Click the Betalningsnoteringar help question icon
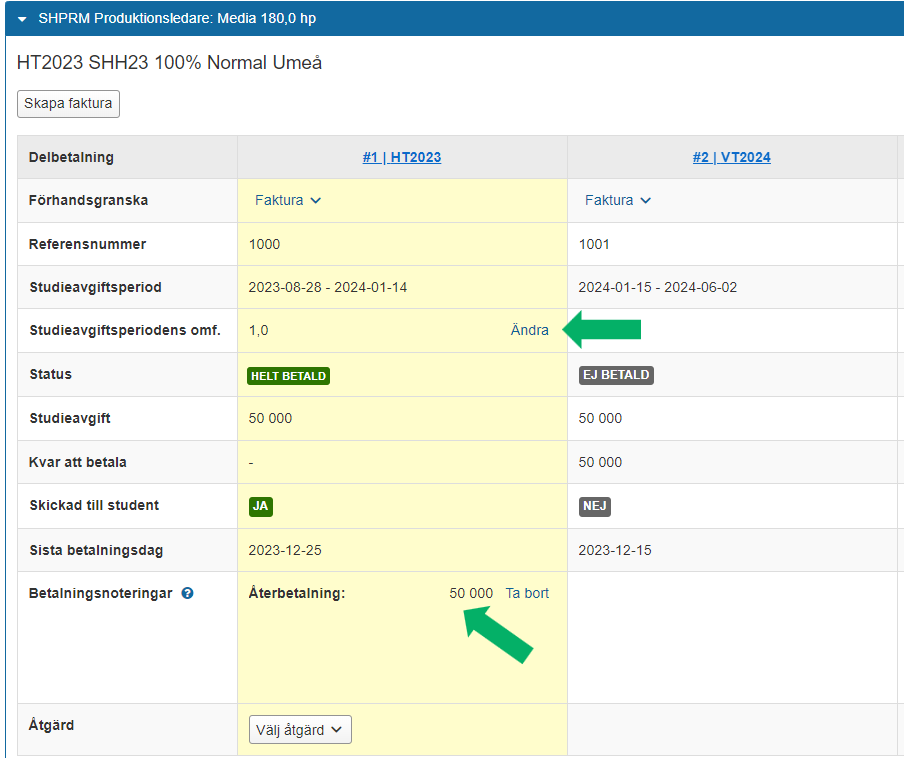The image size is (904, 758). [187, 593]
